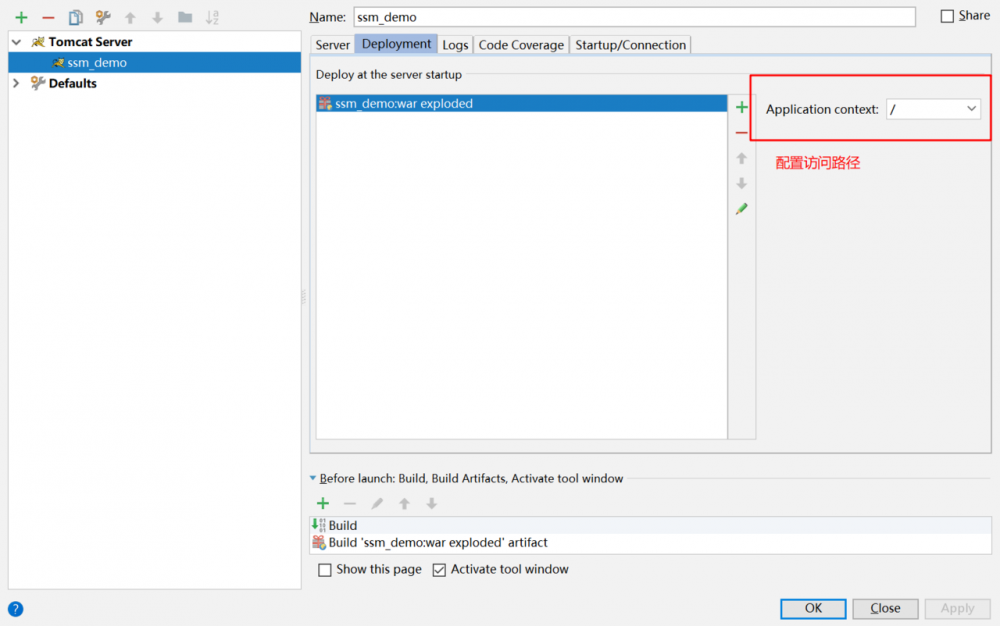
Task: Click the Name field containing ssm_demo
Action: click(x=634, y=17)
